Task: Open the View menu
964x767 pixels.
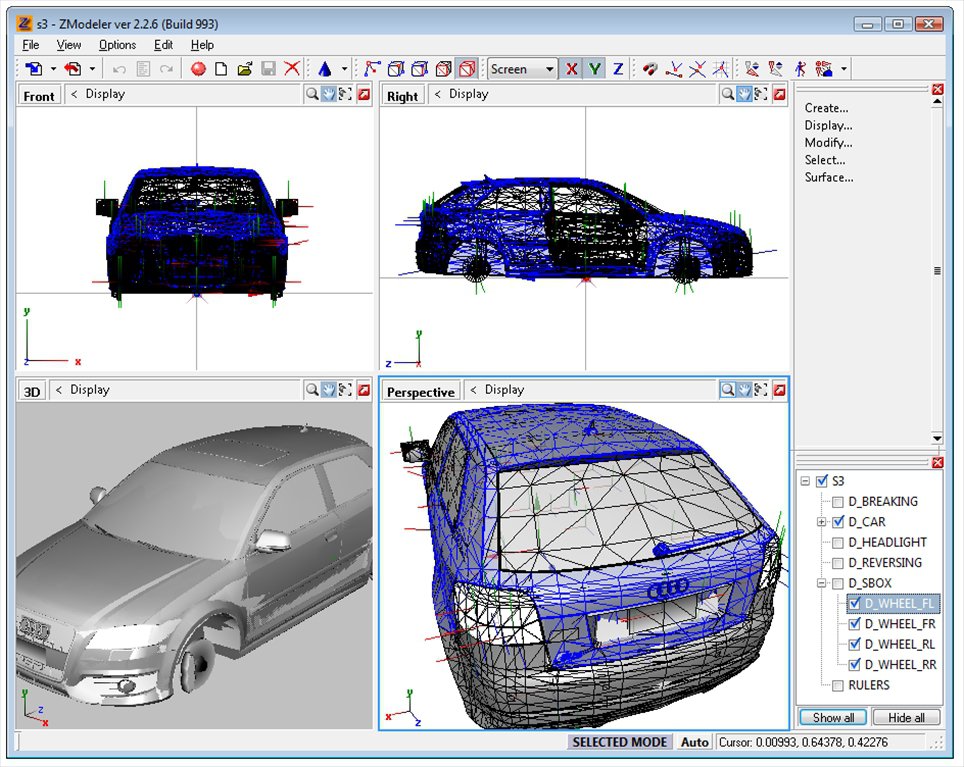Action: tap(69, 45)
